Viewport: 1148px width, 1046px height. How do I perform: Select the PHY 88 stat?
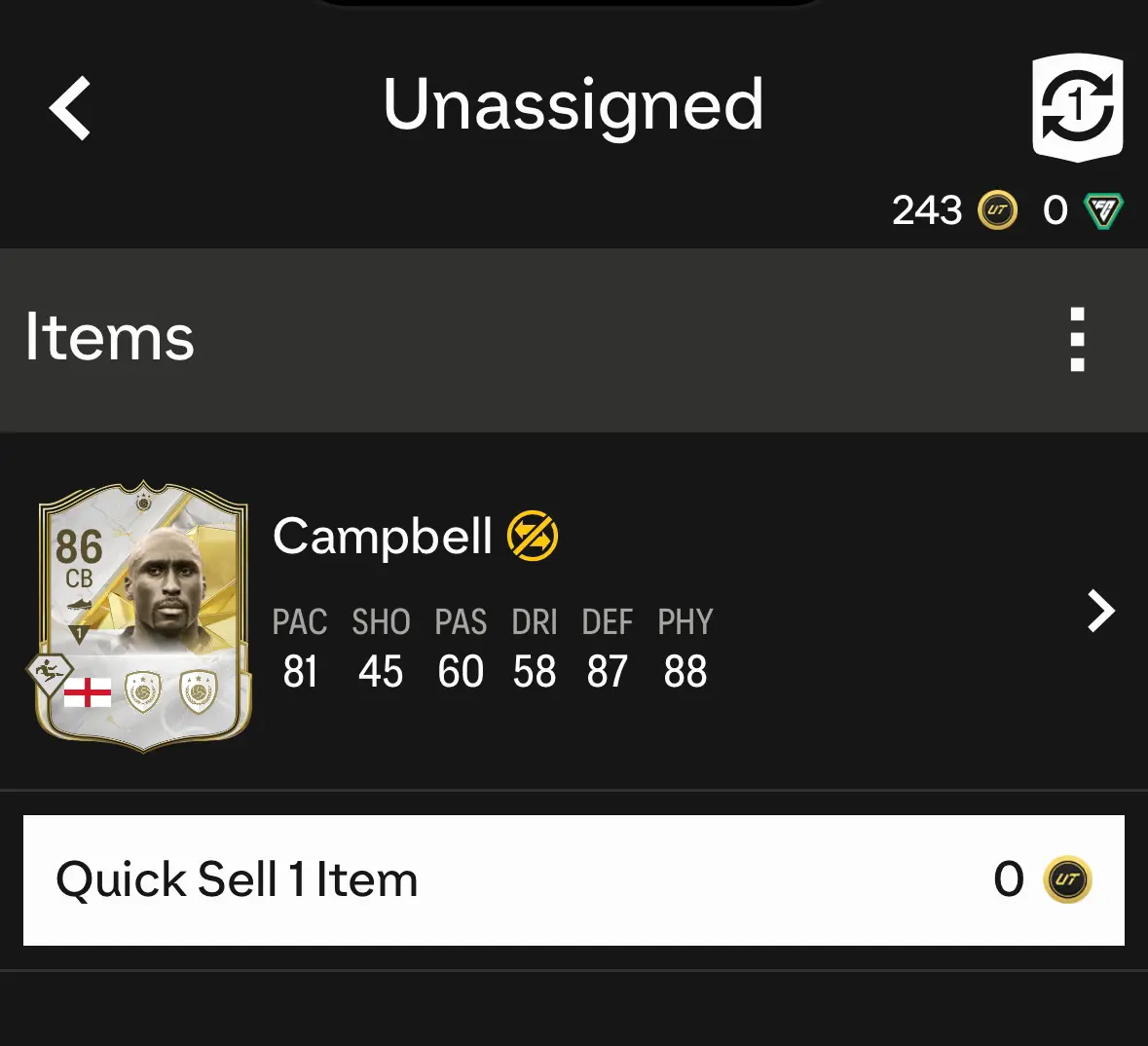pos(685,650)
